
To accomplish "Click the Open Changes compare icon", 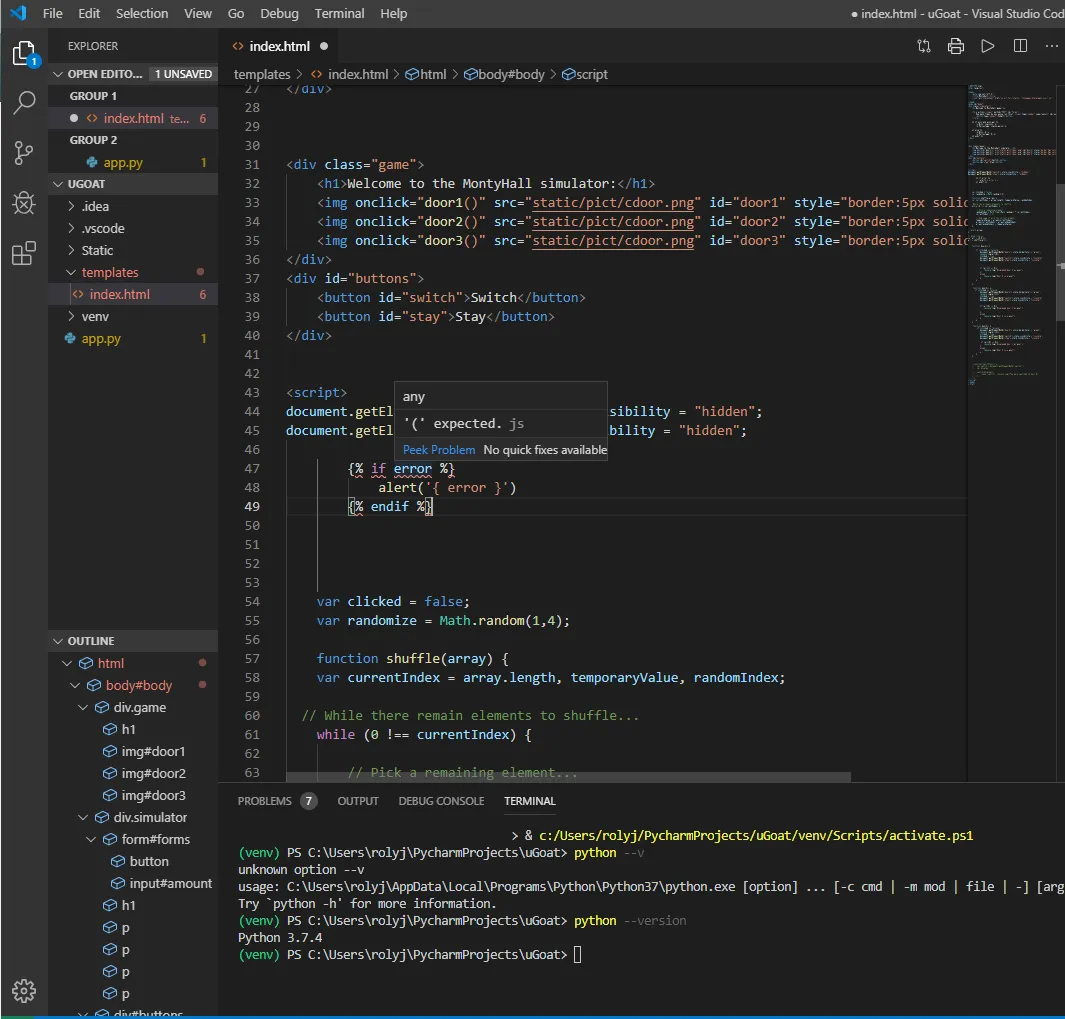I will pos(924,46).
